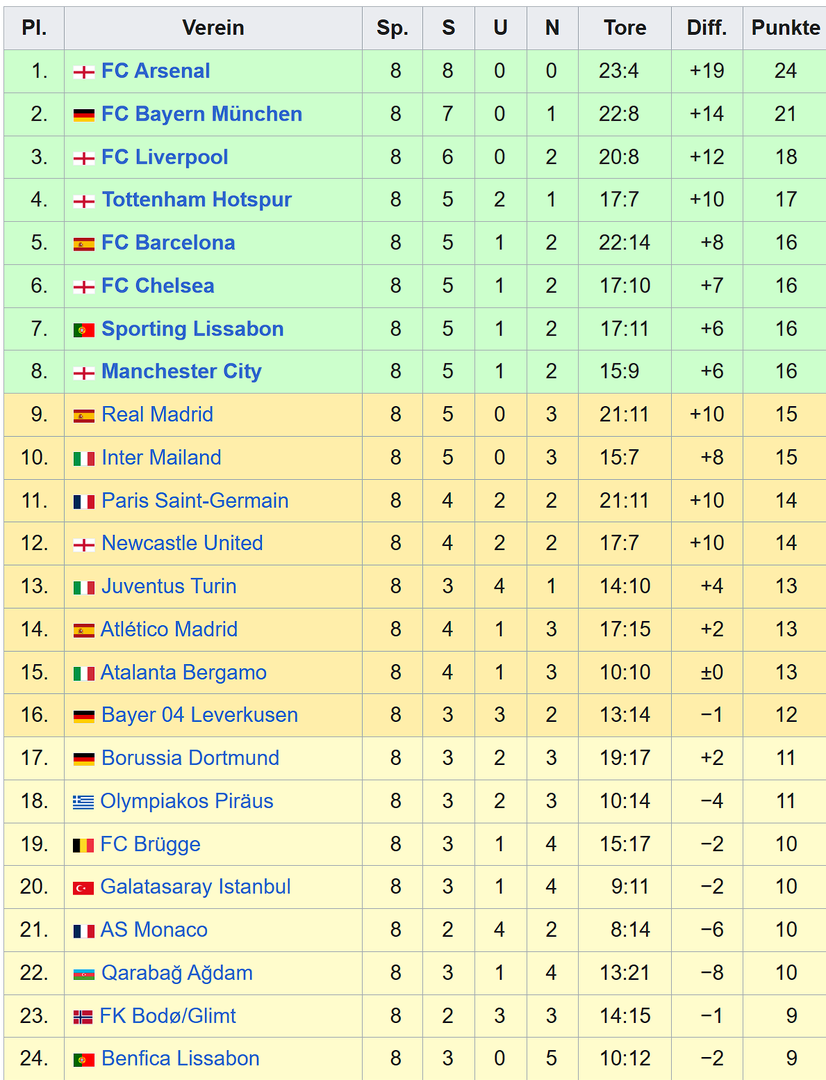Go to the Manchester City page
This screenshot has width=826, height=1080.
182,372
